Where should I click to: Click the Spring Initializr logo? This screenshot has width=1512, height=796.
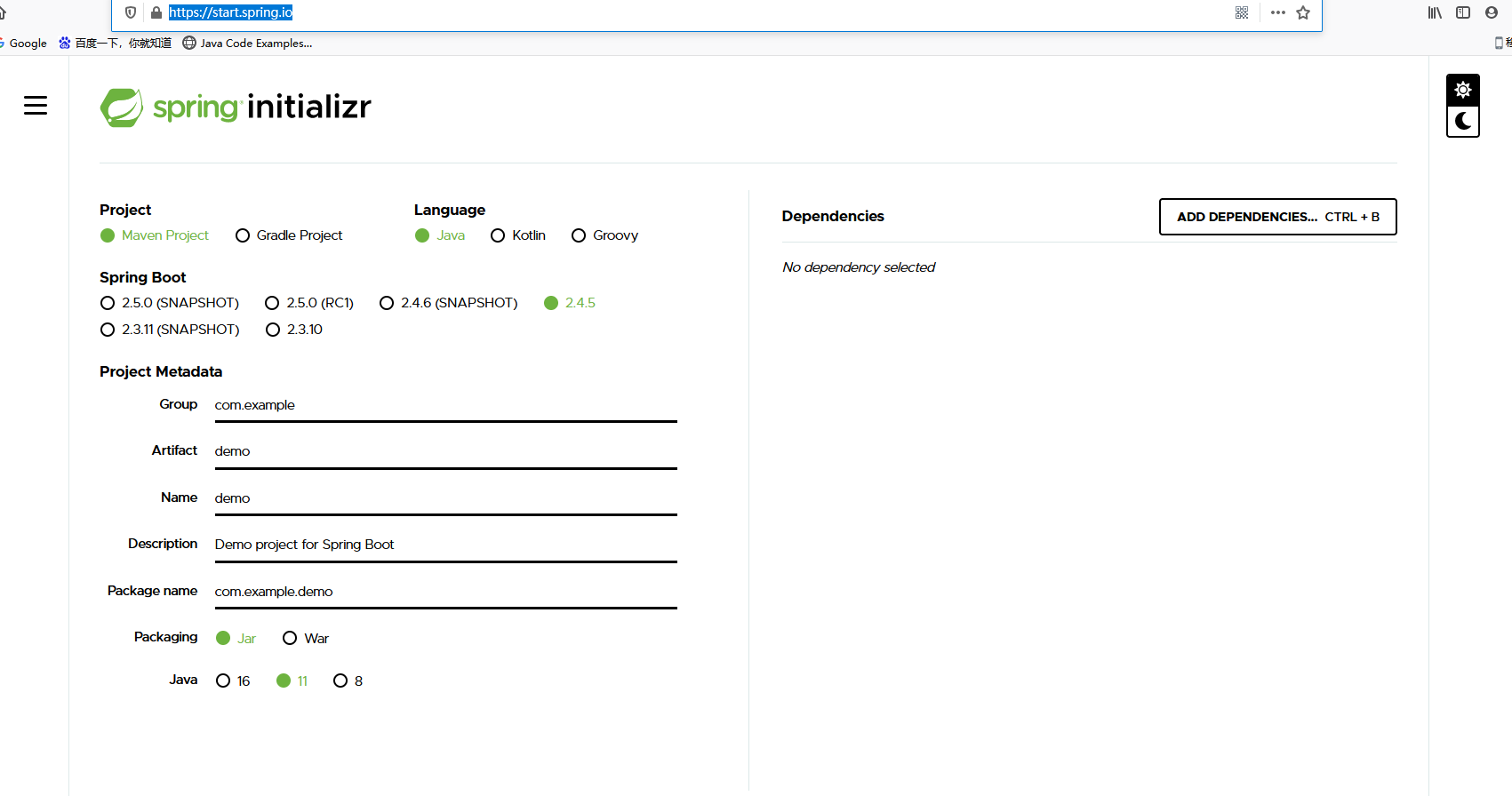pyautogui.click(x=236, y=107)
